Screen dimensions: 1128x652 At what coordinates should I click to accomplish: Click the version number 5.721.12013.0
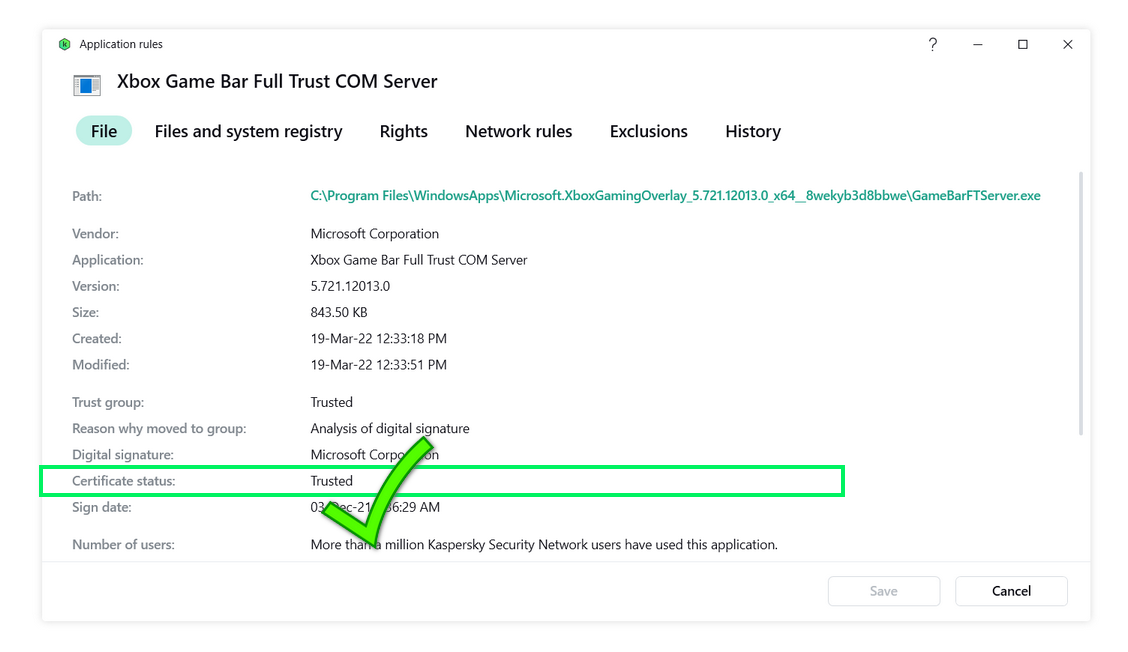350,286
